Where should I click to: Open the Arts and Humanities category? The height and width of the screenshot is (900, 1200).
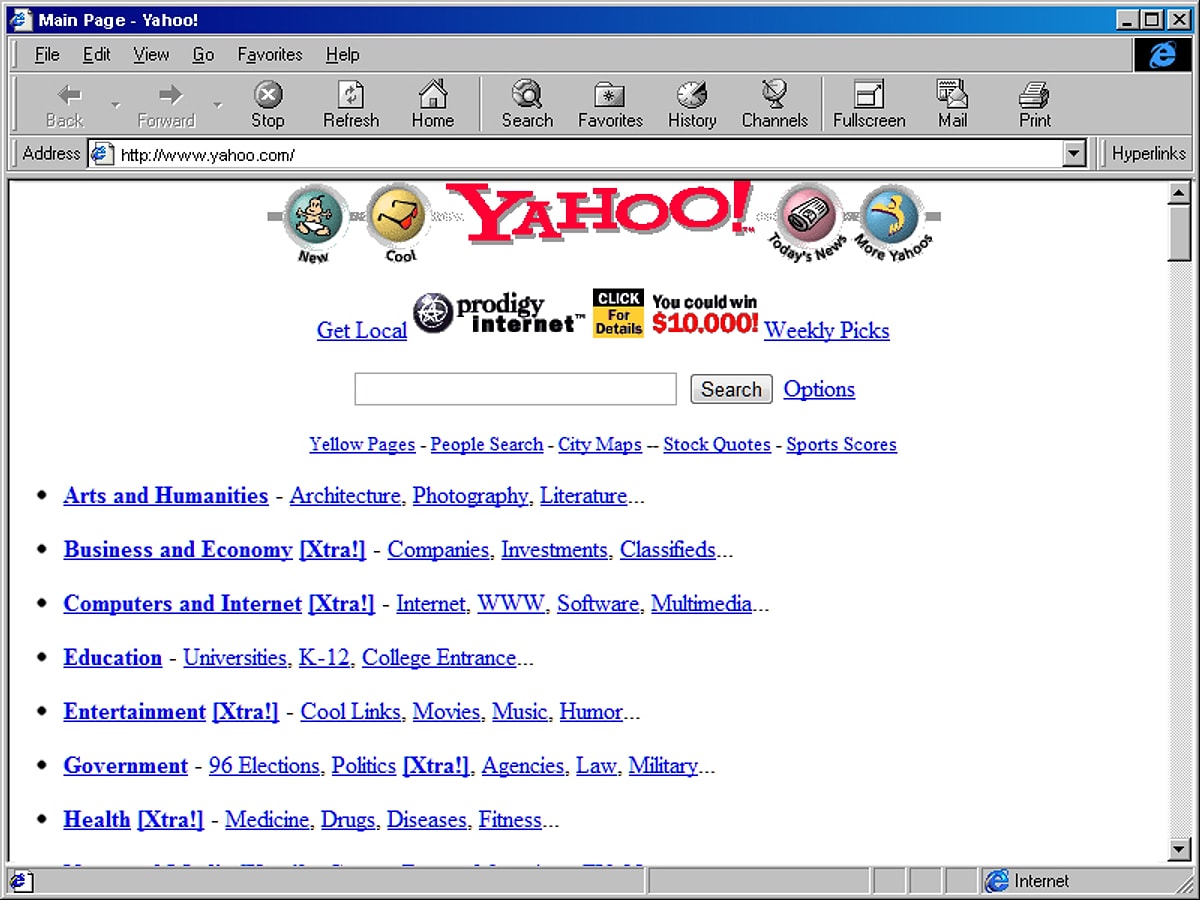pyautogui.click(x=166, y=496)
